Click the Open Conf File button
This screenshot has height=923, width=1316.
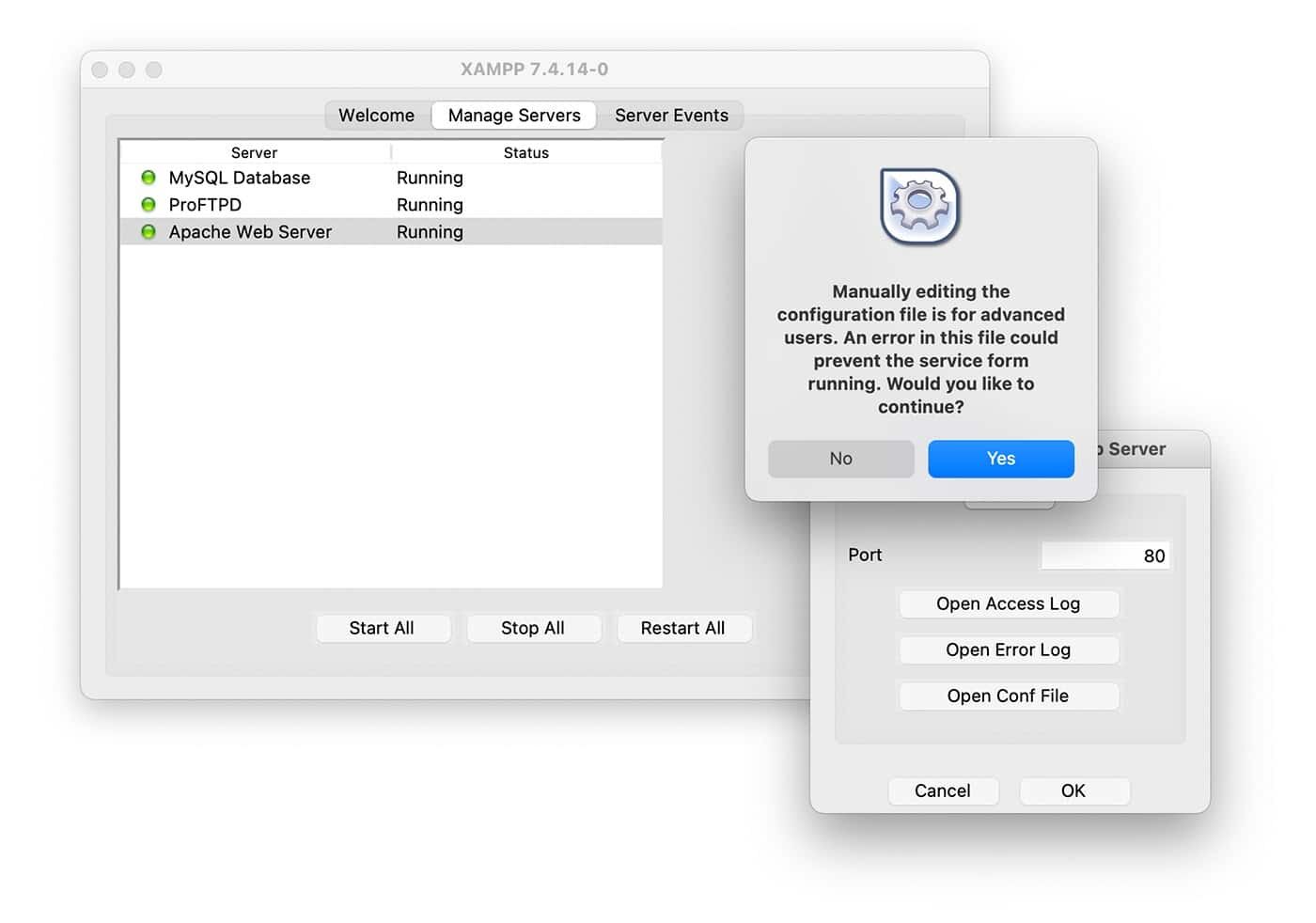tap(1008, 696)
